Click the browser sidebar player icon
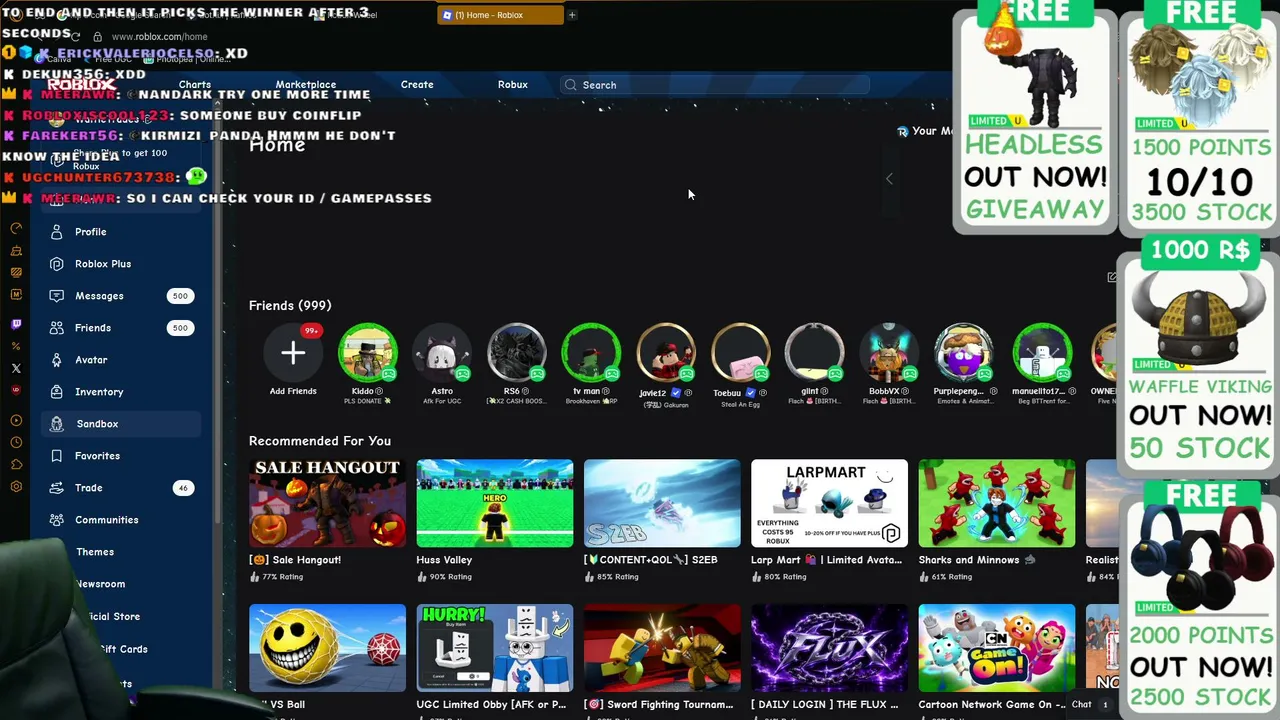The image size is (1280, 720). [x=16, y=420]
